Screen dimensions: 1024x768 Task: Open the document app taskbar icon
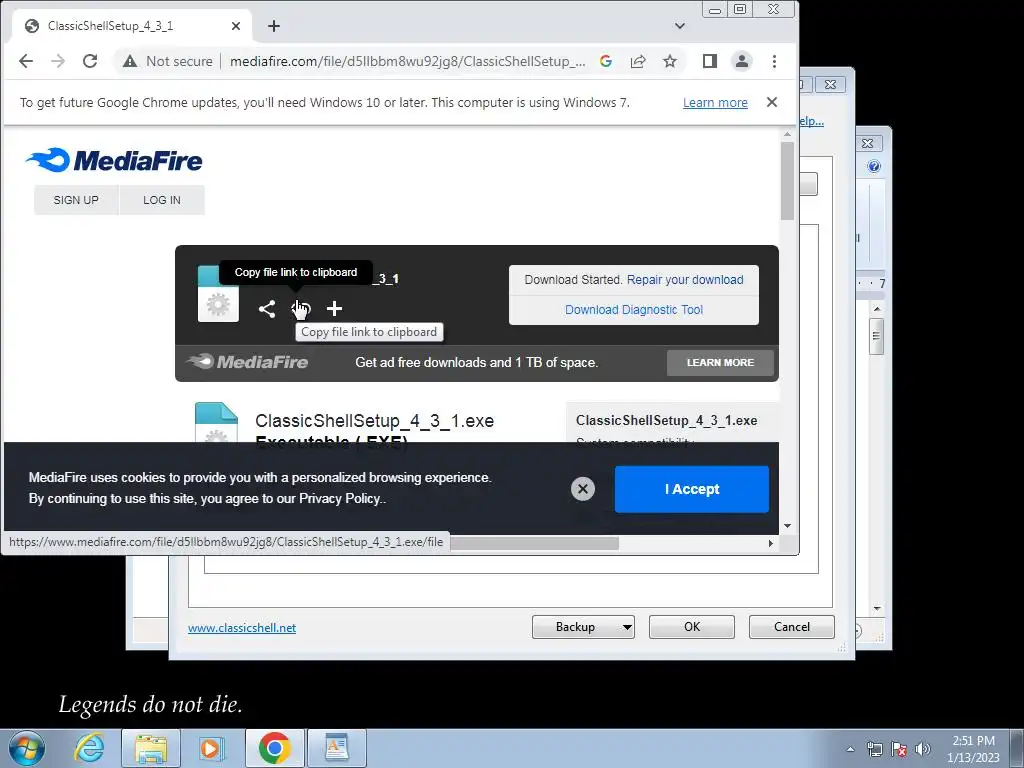(337, 748)
